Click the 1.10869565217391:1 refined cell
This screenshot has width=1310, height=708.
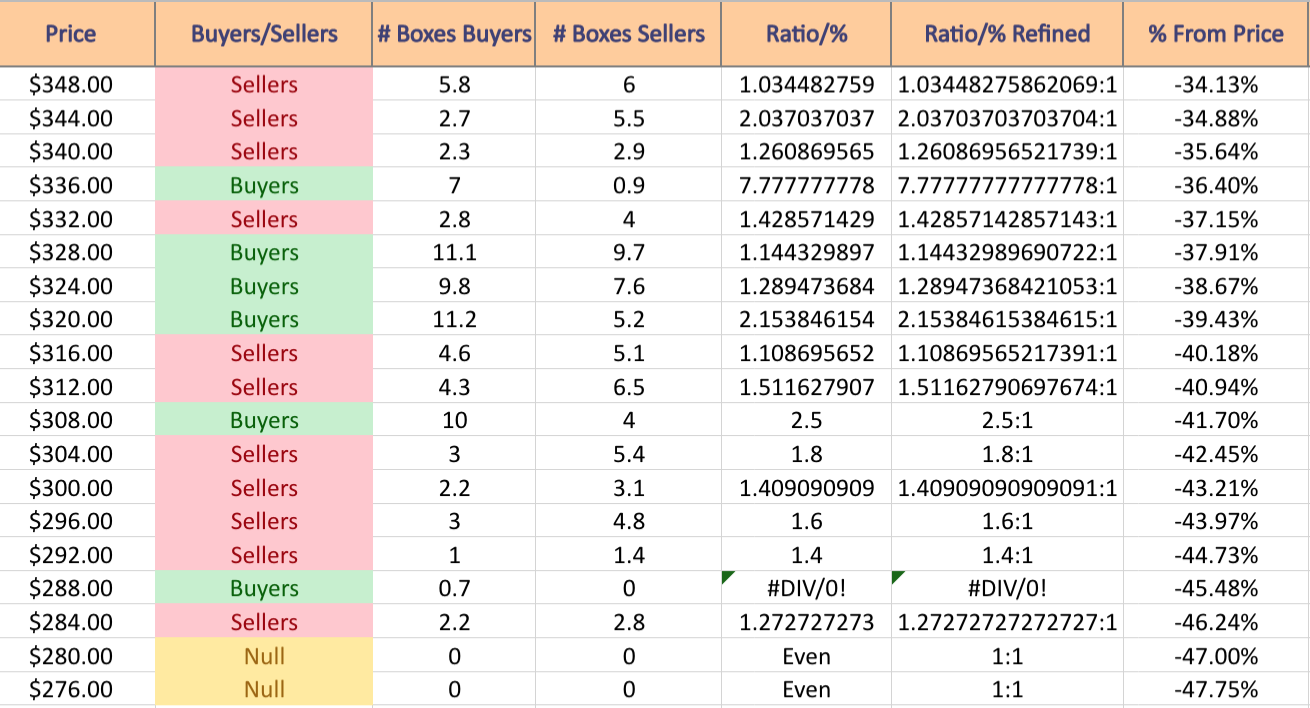1007,353
